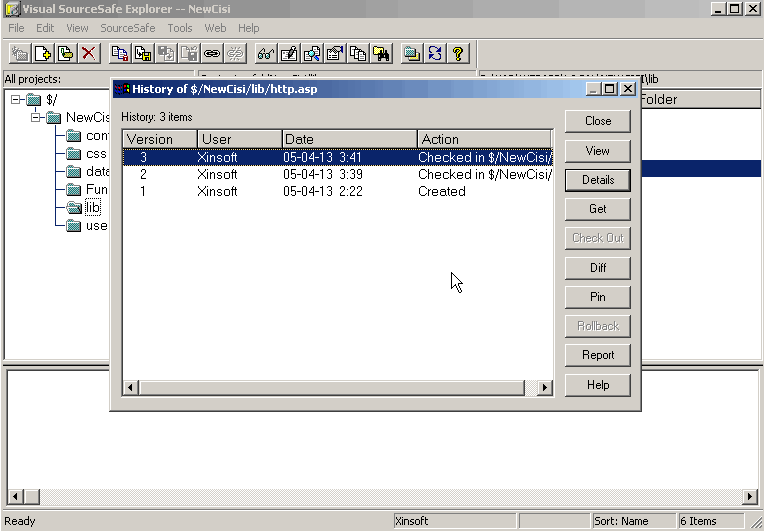Click history list scroll right arrow
764x531 pixels.
click(x=544, y=388)
